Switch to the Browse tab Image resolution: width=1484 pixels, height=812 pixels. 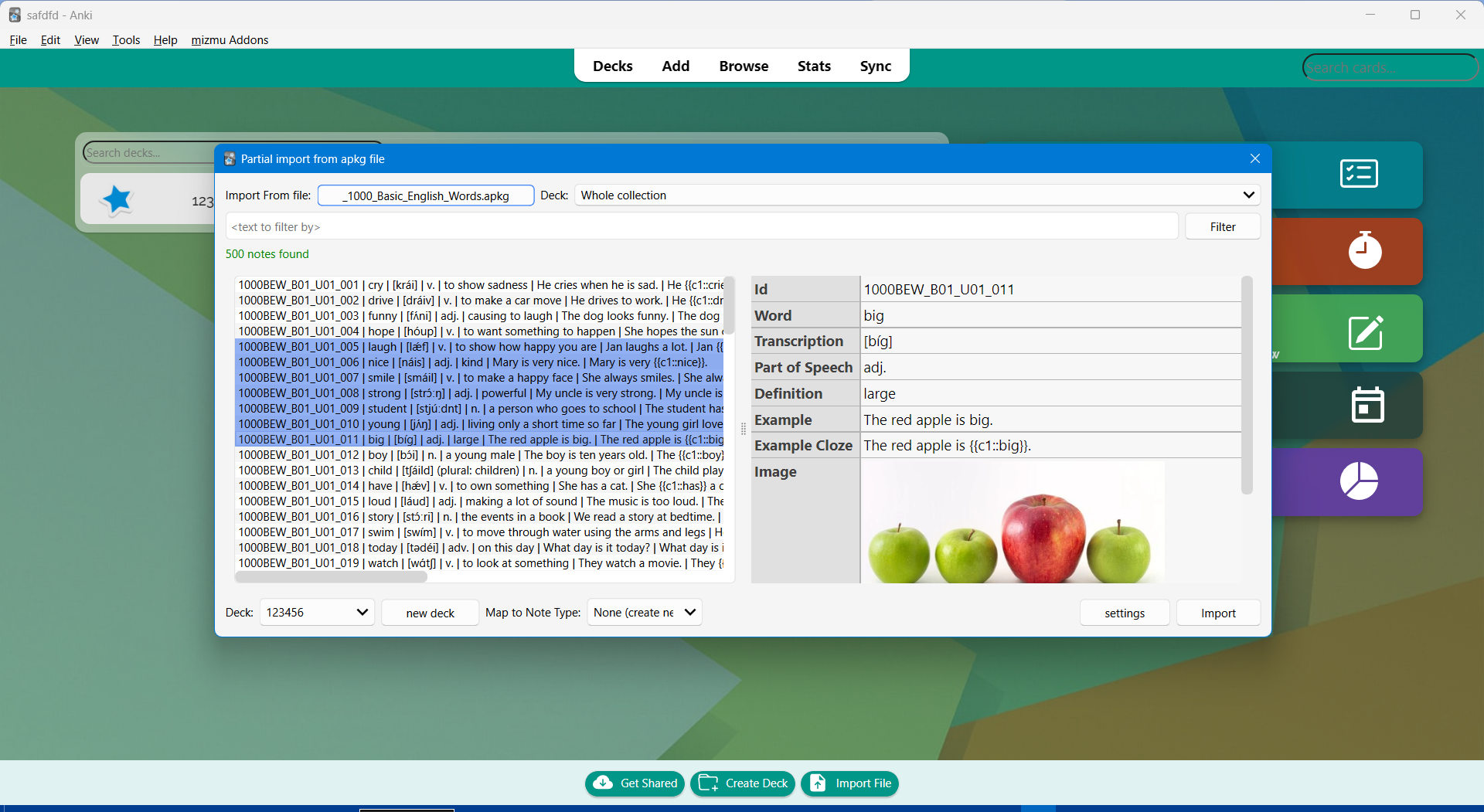click(743, 66)
